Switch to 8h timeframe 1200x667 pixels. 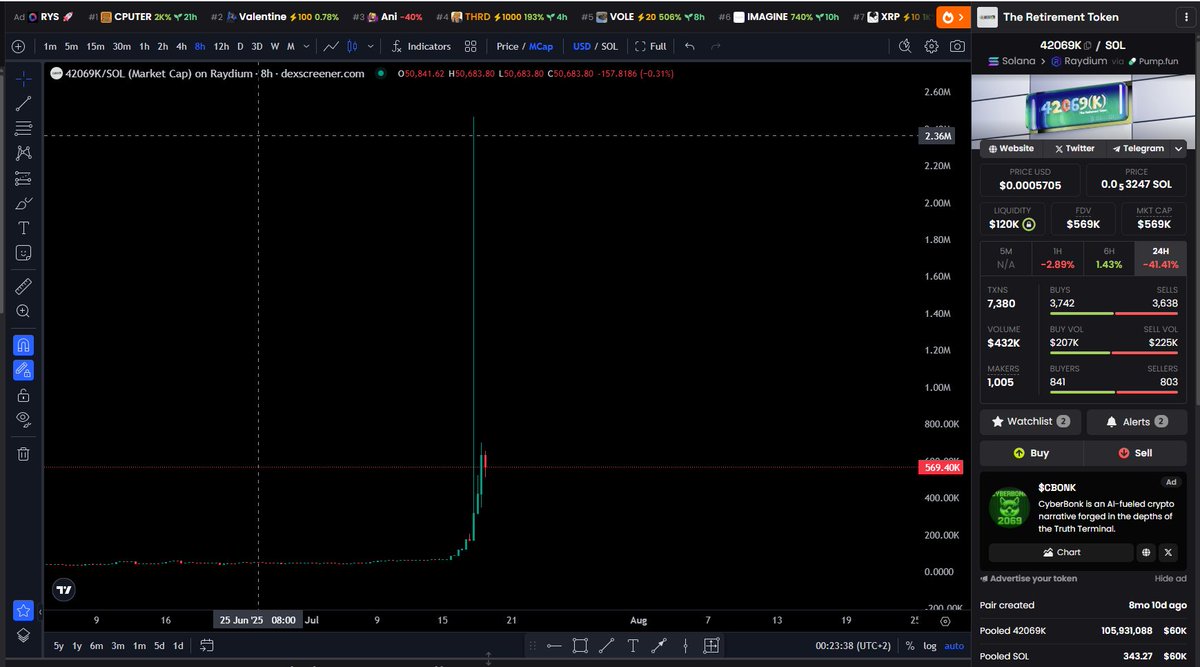200,46
